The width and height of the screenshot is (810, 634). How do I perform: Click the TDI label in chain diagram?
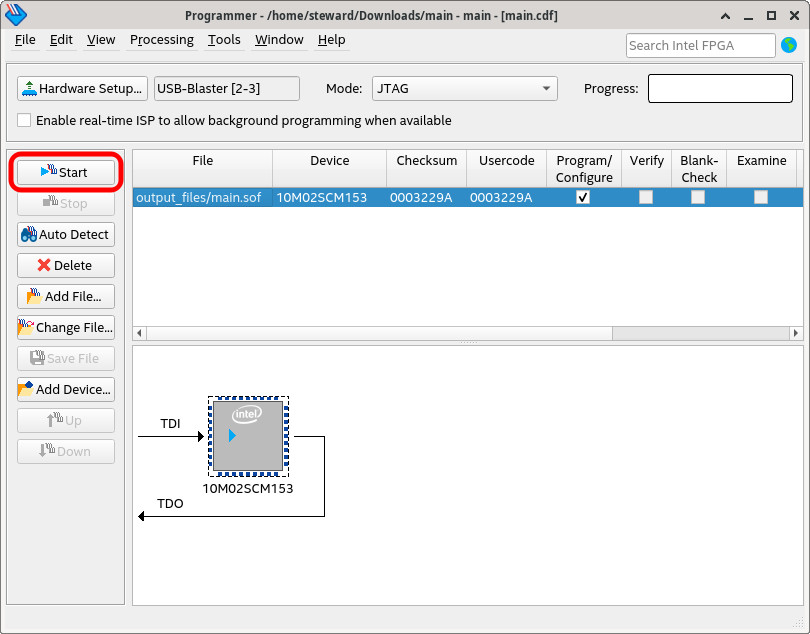click(x=170, y=424)
